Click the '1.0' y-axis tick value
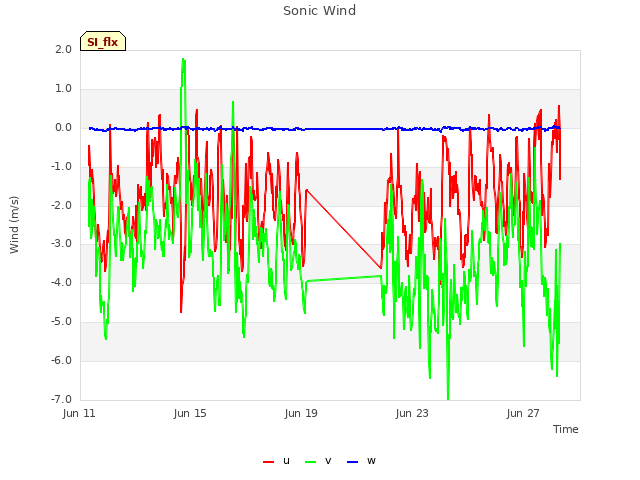The width and height of the screenshot is (640, 480). (63, 89)
